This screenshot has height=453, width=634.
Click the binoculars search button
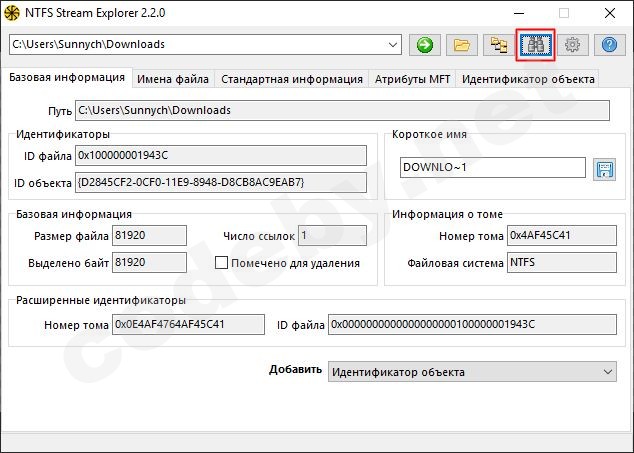click(x=535, y=45)
